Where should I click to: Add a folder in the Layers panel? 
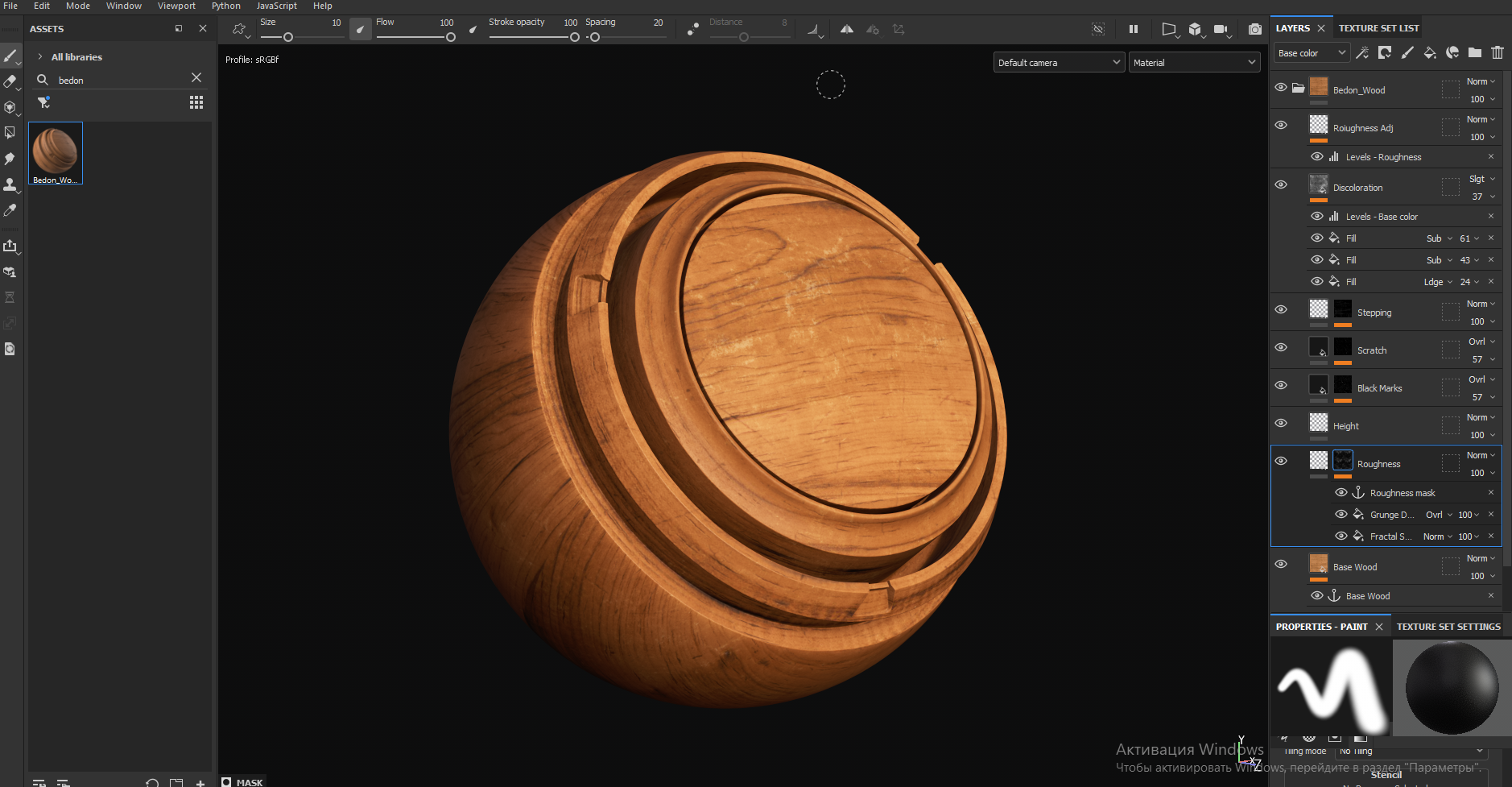click(x=1474, y=53)
